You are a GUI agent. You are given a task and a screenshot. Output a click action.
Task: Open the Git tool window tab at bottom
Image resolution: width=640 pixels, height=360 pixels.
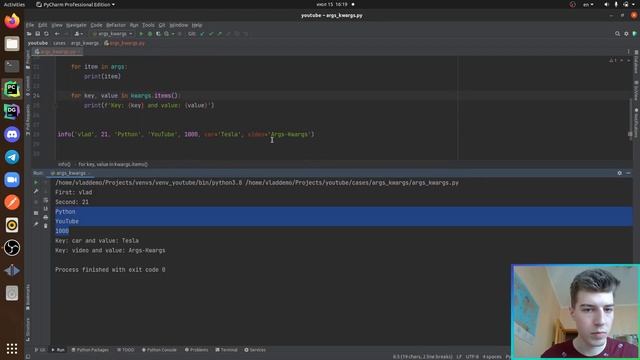coord(40,350)
